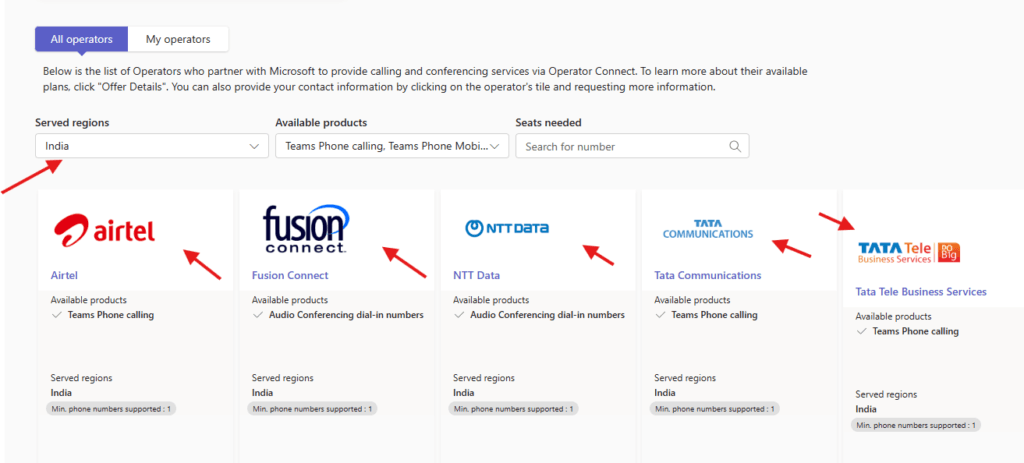Switch to the My operators tab

pyautogui.click(x=178, y=39)
